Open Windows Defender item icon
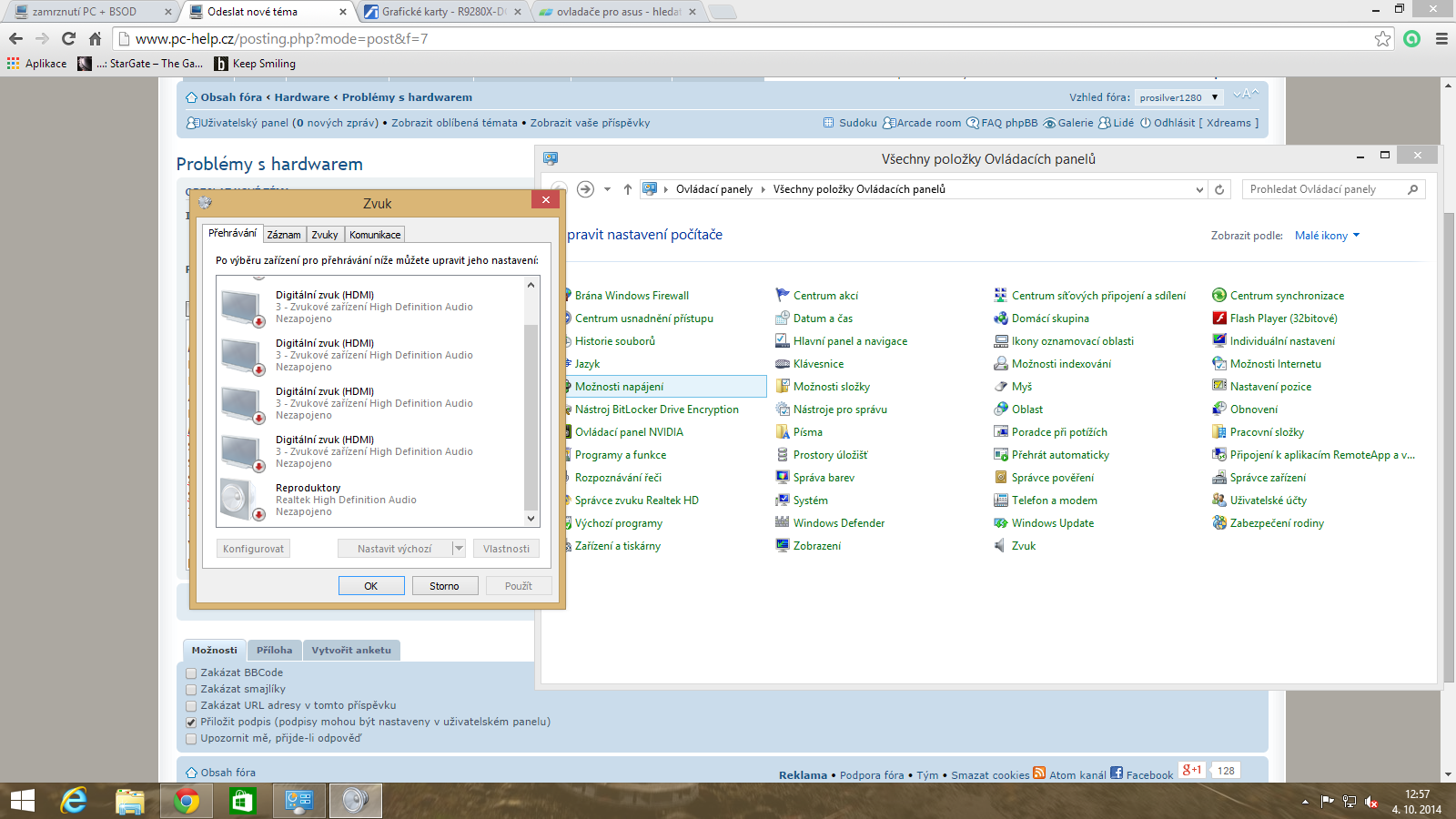Image resolution: width=1456 pixels, height=819 pixels. (x=783, y=523)
